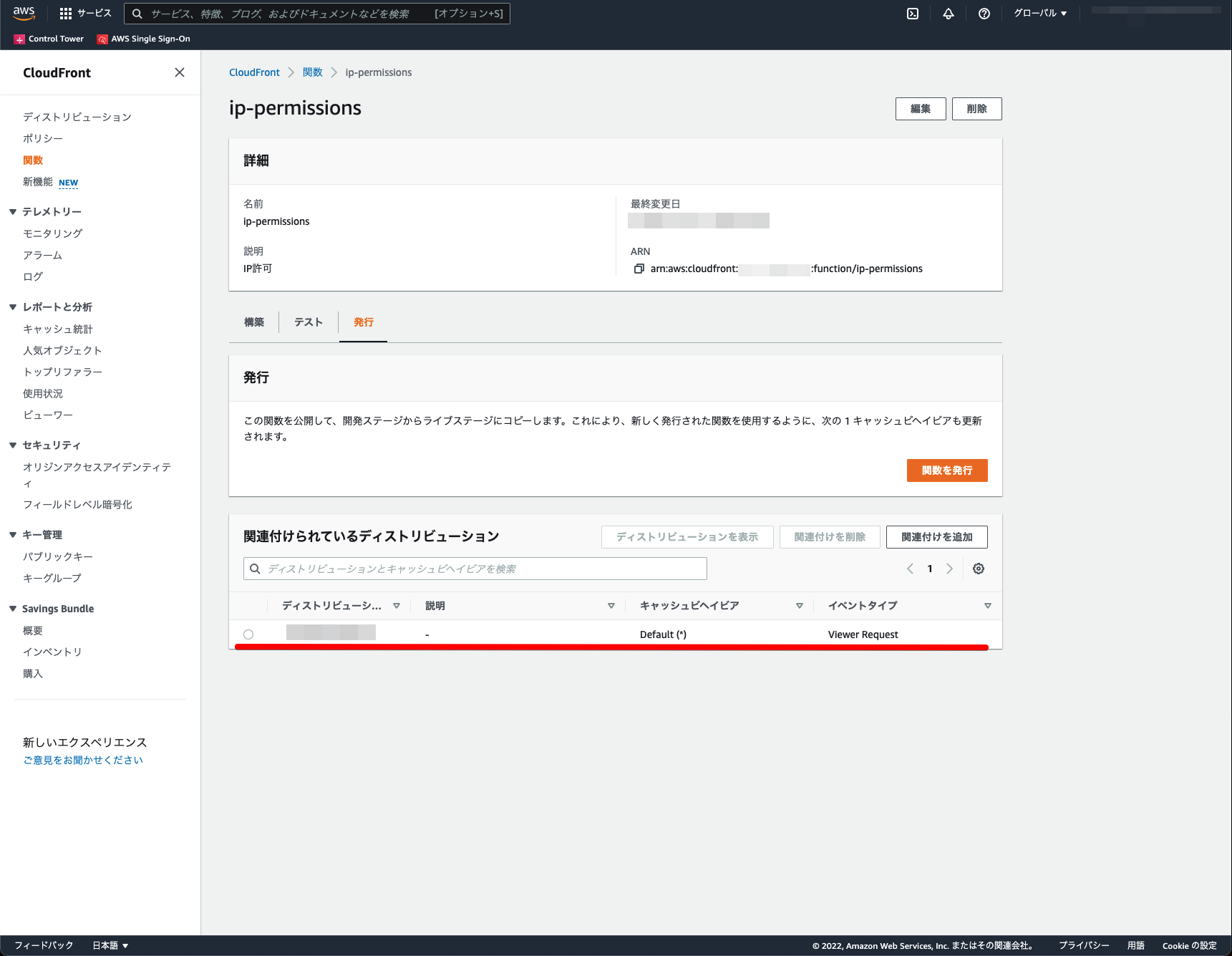Focus the distribution search field

pyautogui.click(x=475, y=569)
